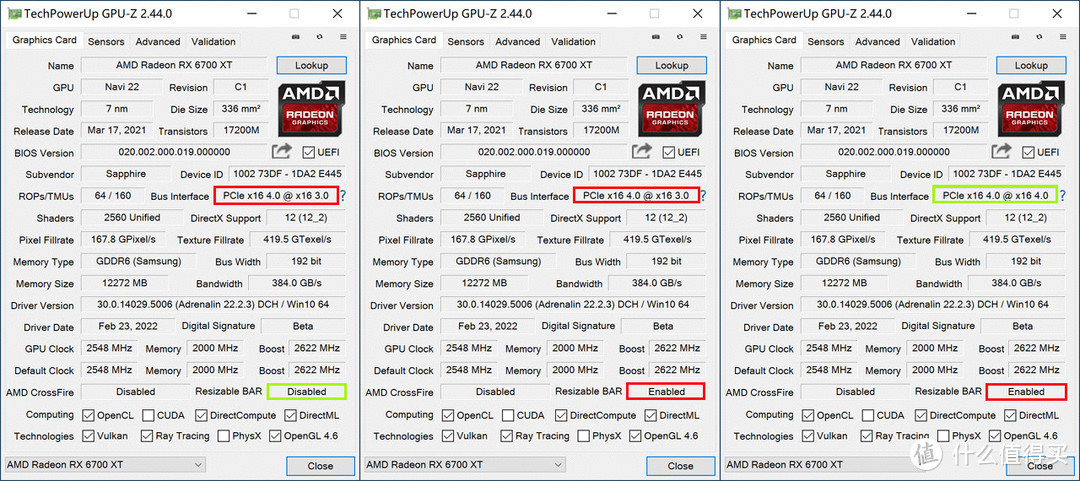Open the GPU selector dropdown in middle GPU-Z window
Screen dimensions: 1080x481
click(x=464, y=464)
